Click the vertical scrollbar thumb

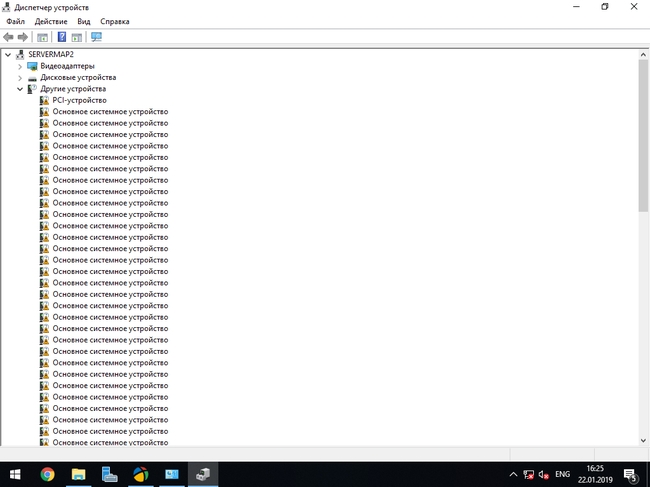click(x=643, y=136)
